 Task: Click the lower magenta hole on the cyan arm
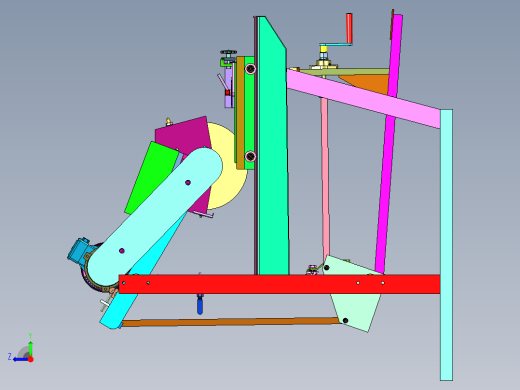(122, 250)
